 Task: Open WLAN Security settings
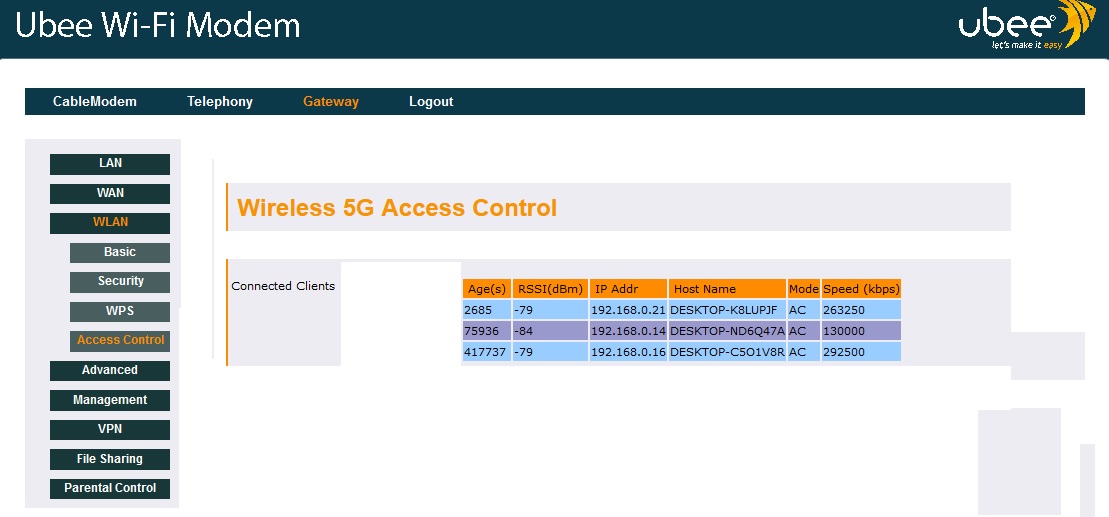click(x=120, y=281)
